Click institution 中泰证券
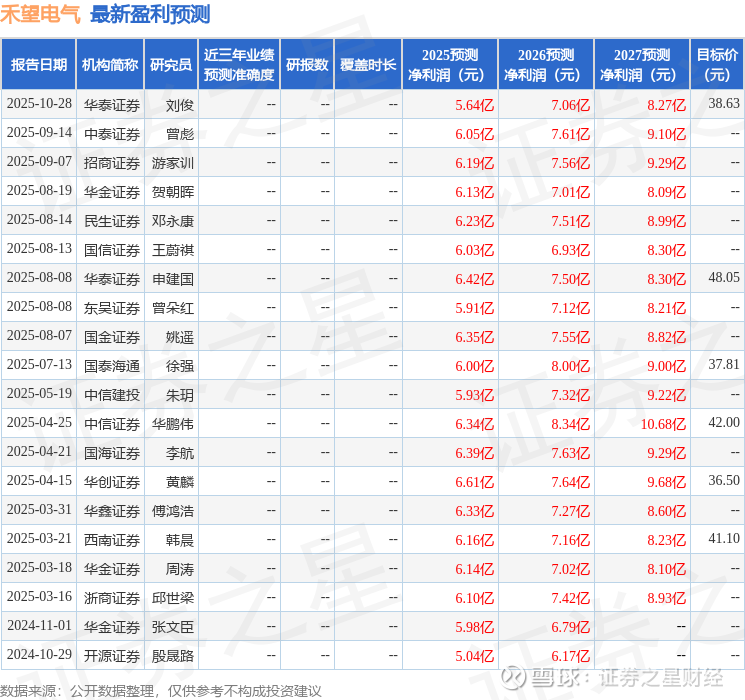This screenshot has height=700, width=745. coord(112,134)
